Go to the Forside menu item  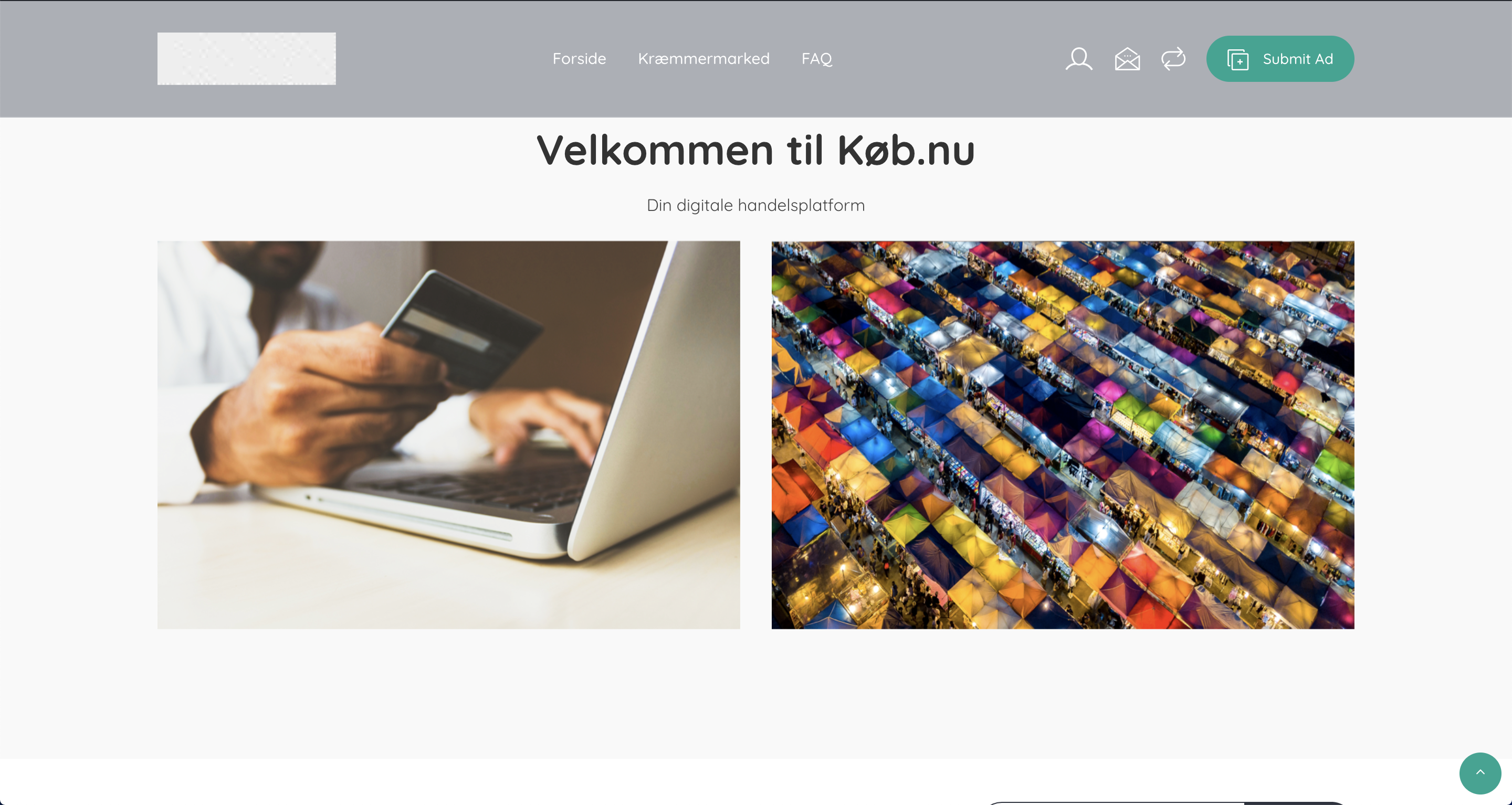tap(579, 59)
